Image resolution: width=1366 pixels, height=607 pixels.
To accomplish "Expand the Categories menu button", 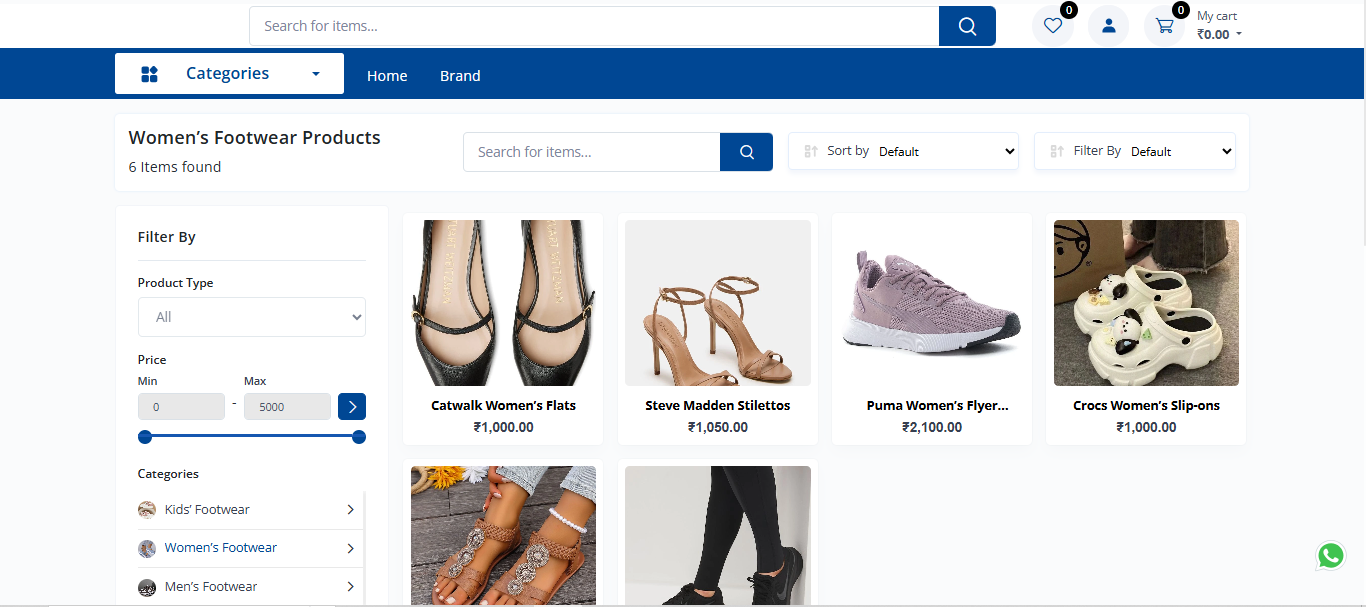I will coord(229,74).
